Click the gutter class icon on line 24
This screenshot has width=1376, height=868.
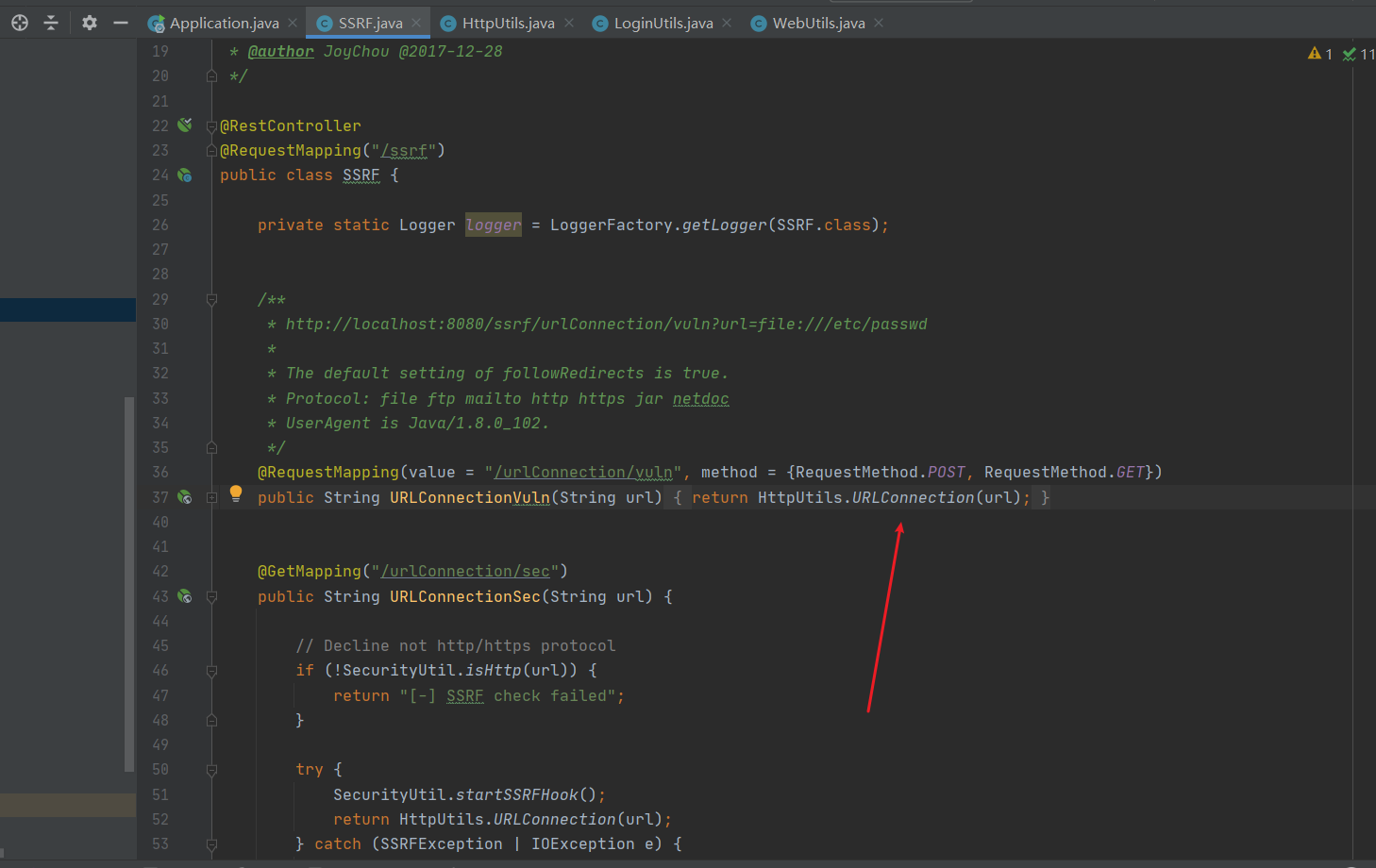point(185,175)
